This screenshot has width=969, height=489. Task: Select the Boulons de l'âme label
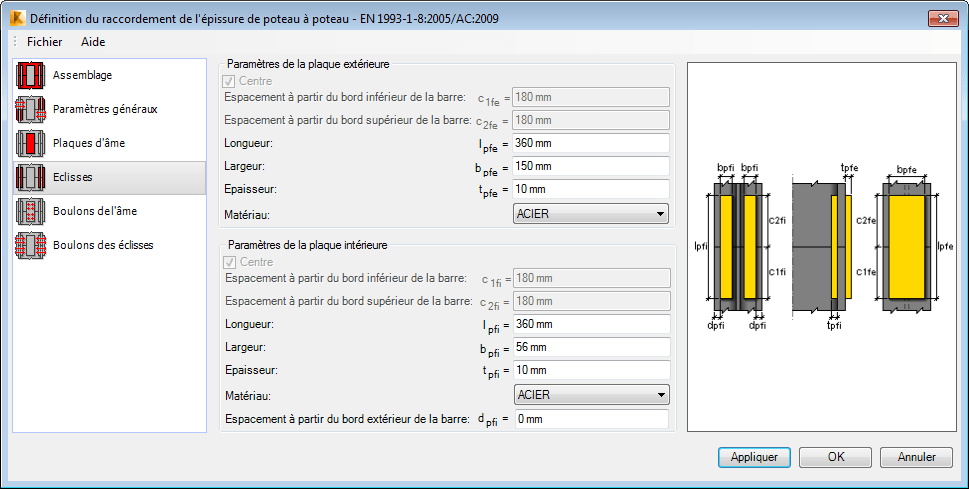[x=95, y=211]
